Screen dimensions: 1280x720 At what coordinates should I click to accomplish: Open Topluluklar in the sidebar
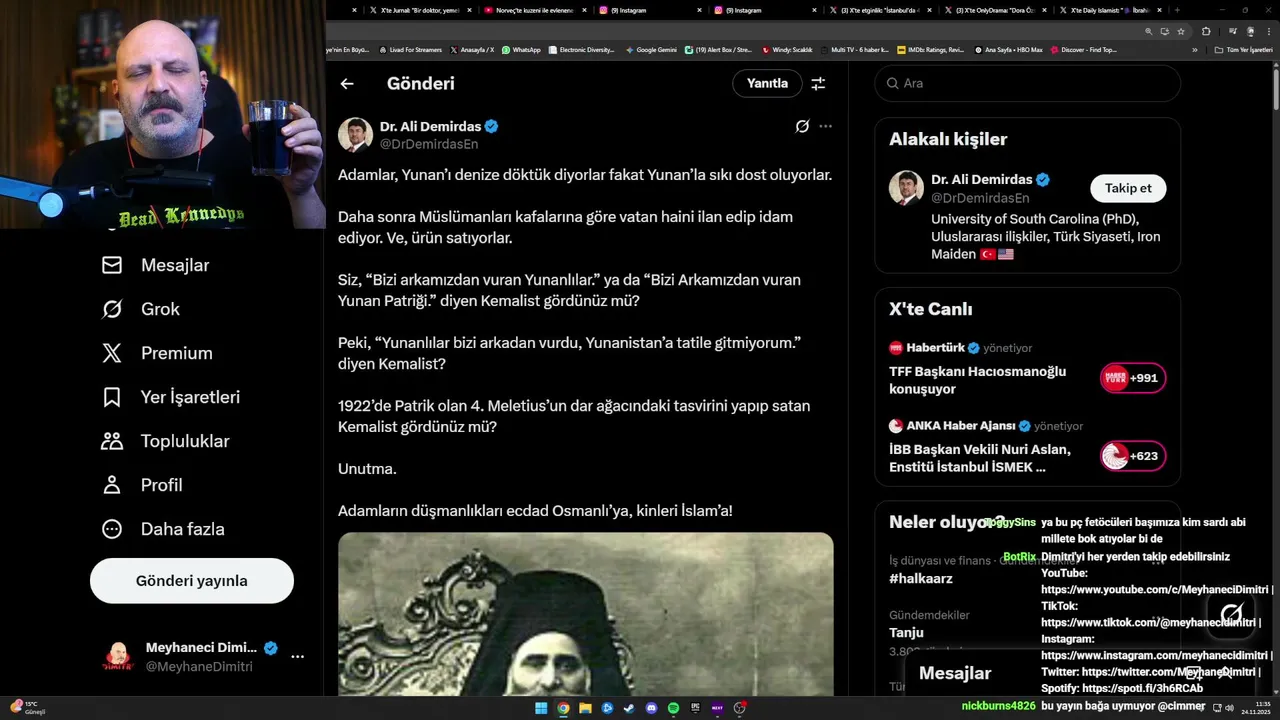(166, 441)
